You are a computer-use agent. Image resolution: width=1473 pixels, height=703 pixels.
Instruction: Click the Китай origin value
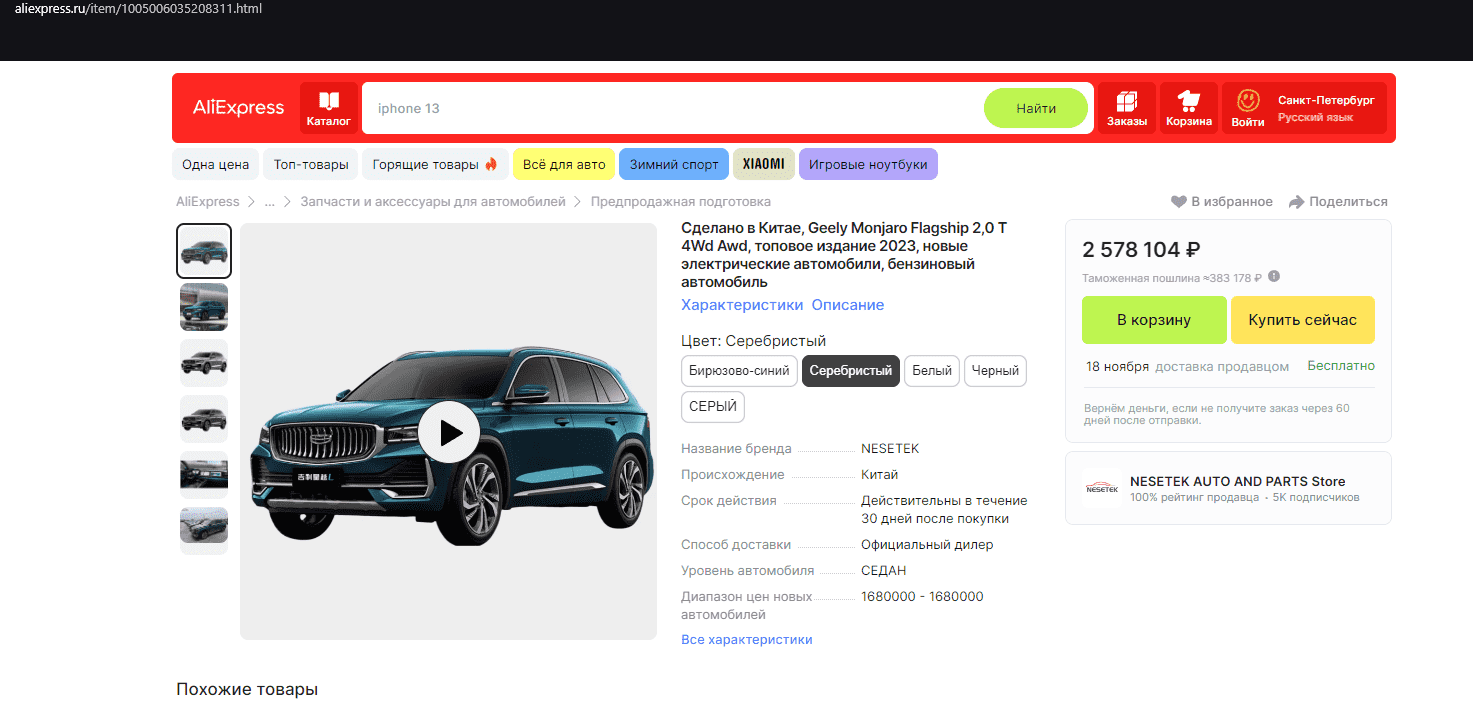point(880,475)
